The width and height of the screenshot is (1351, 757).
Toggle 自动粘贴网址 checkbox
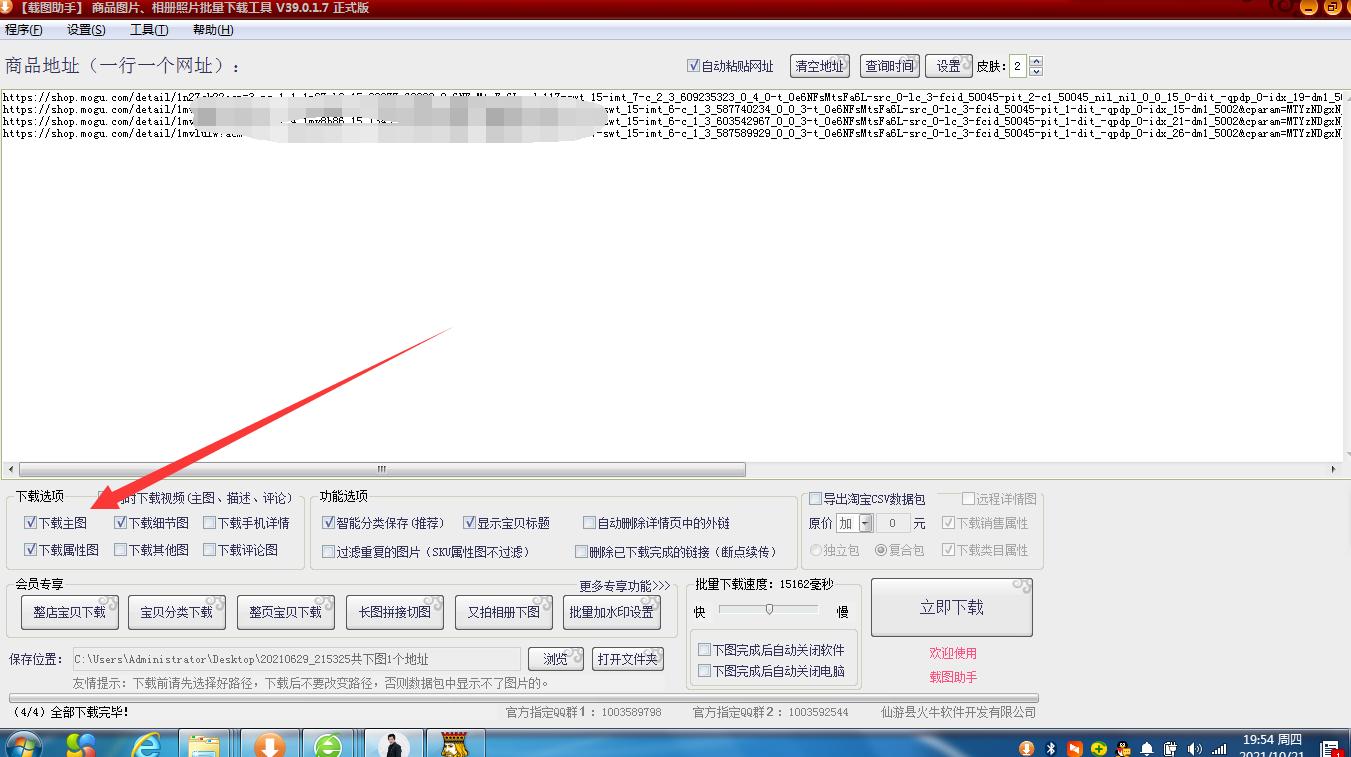pyautogui.click(x=693, y=66)
